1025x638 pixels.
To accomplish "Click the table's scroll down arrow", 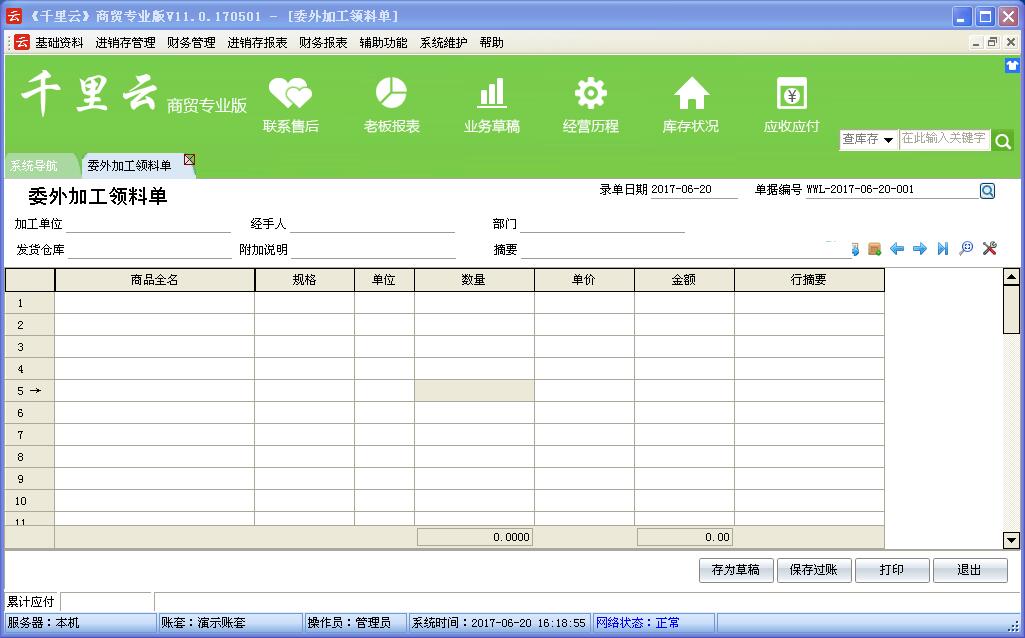I will point(1011,540).
